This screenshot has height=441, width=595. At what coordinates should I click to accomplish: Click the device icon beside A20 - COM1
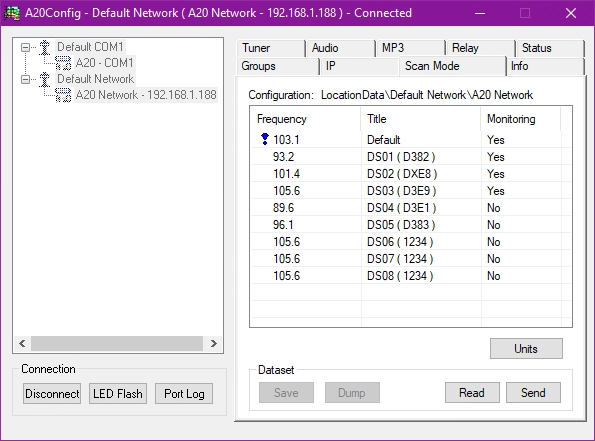(x=63, y=63)
